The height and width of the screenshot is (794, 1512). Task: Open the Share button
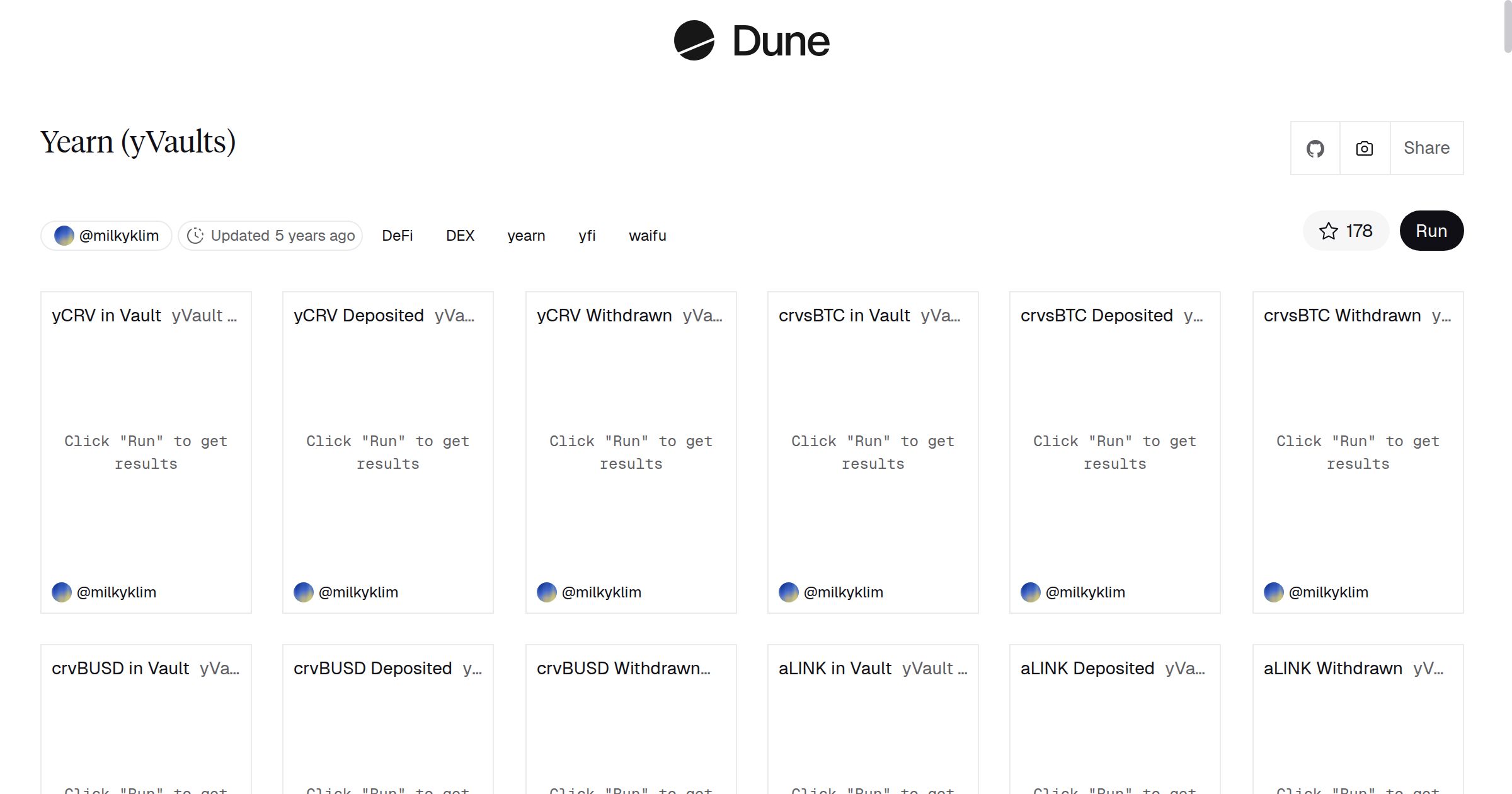(1426, 149)
